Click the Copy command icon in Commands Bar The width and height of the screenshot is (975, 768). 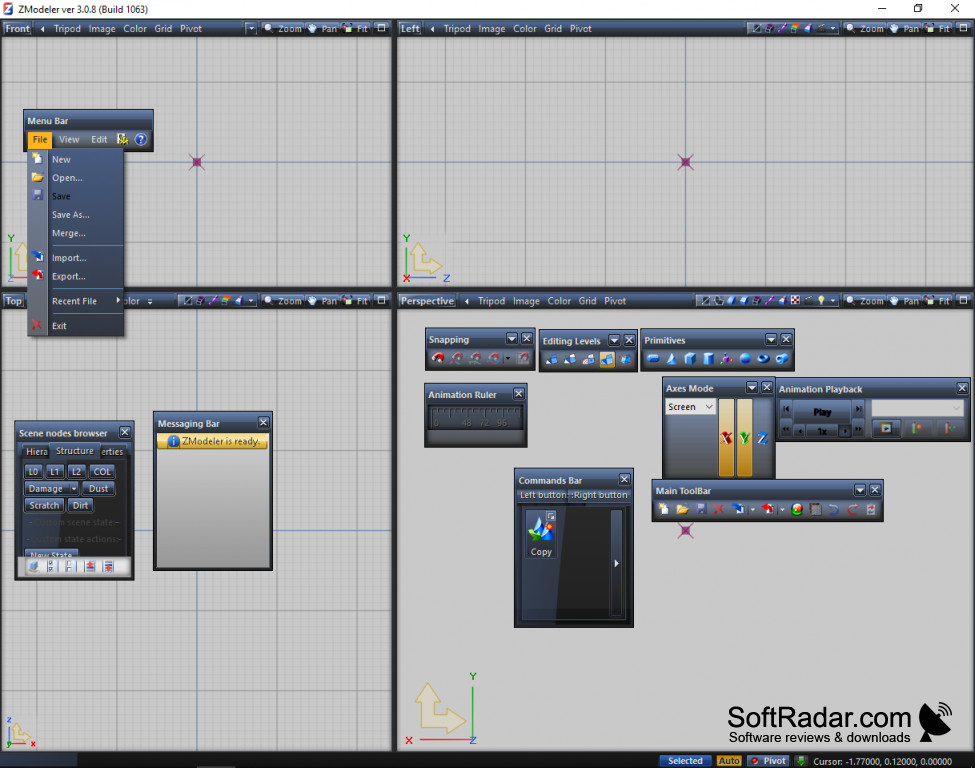point(541,534)
